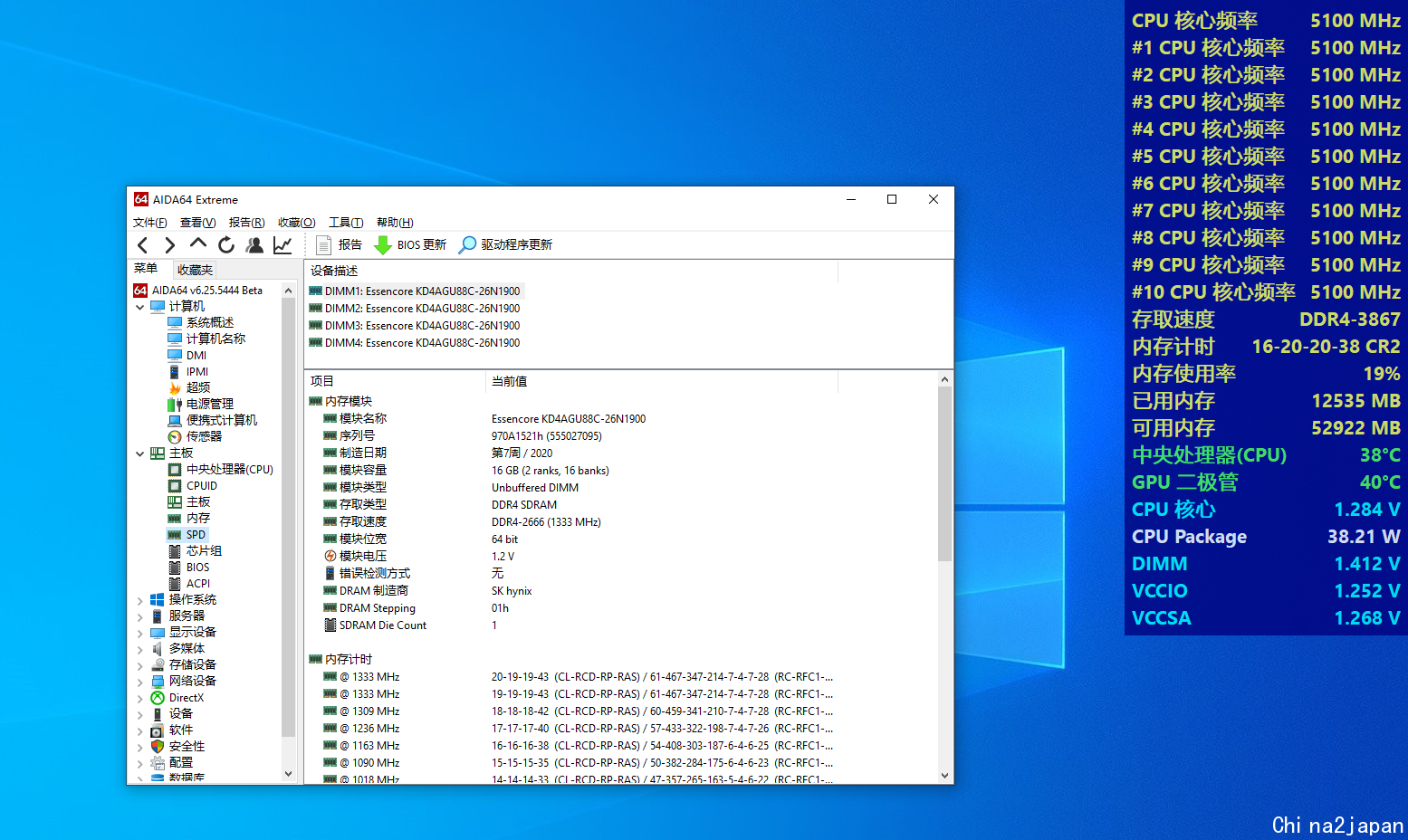Go back with the left arrow icon
This screenshot has height=840, width=1408.
[x=142, y=244]
